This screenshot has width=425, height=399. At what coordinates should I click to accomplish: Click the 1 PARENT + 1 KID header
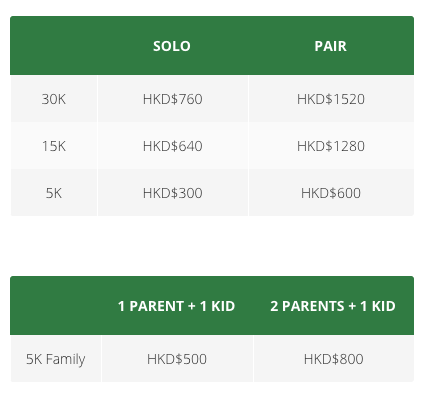point(177,306)
